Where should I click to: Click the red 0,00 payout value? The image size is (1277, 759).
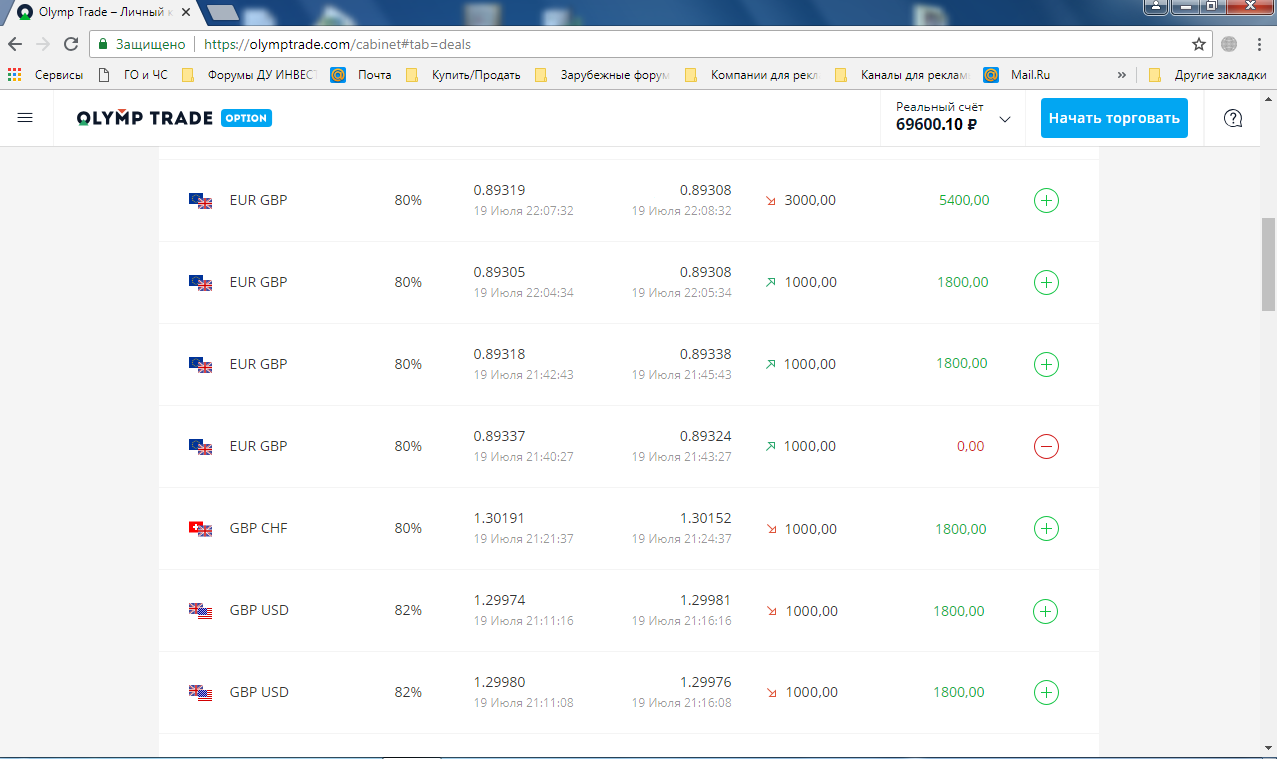970,446
